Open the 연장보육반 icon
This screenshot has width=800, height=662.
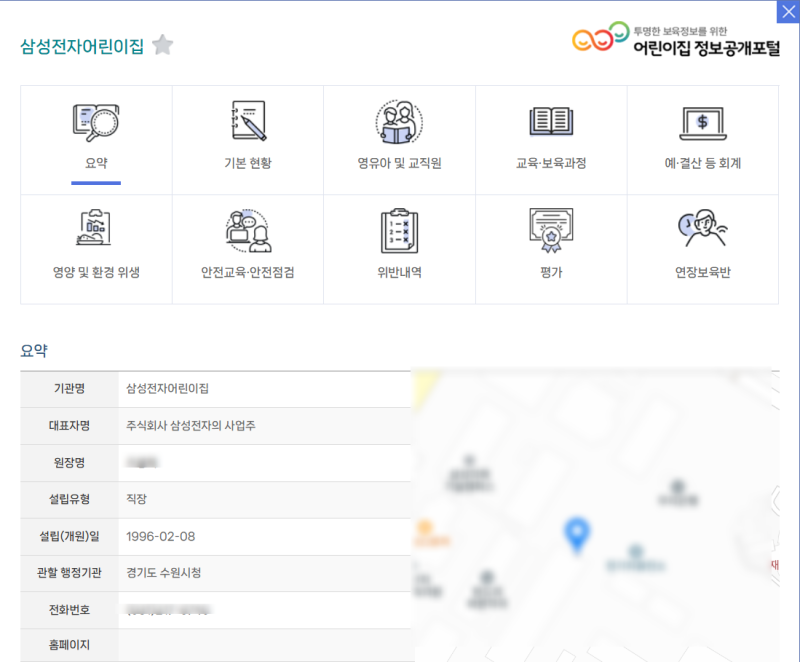[x=703, y=228]
